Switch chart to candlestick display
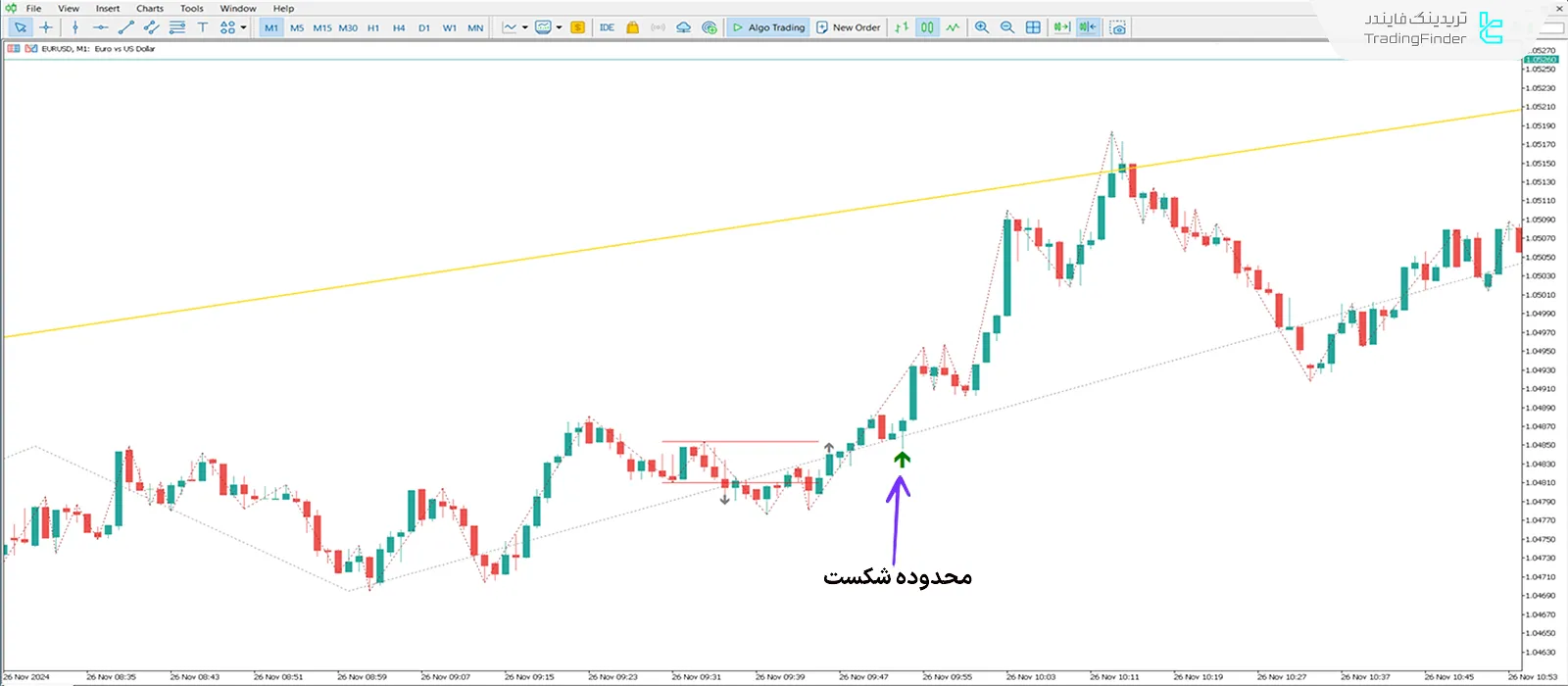This screenshot has width=1568, height=686. (x=927, y=27)
